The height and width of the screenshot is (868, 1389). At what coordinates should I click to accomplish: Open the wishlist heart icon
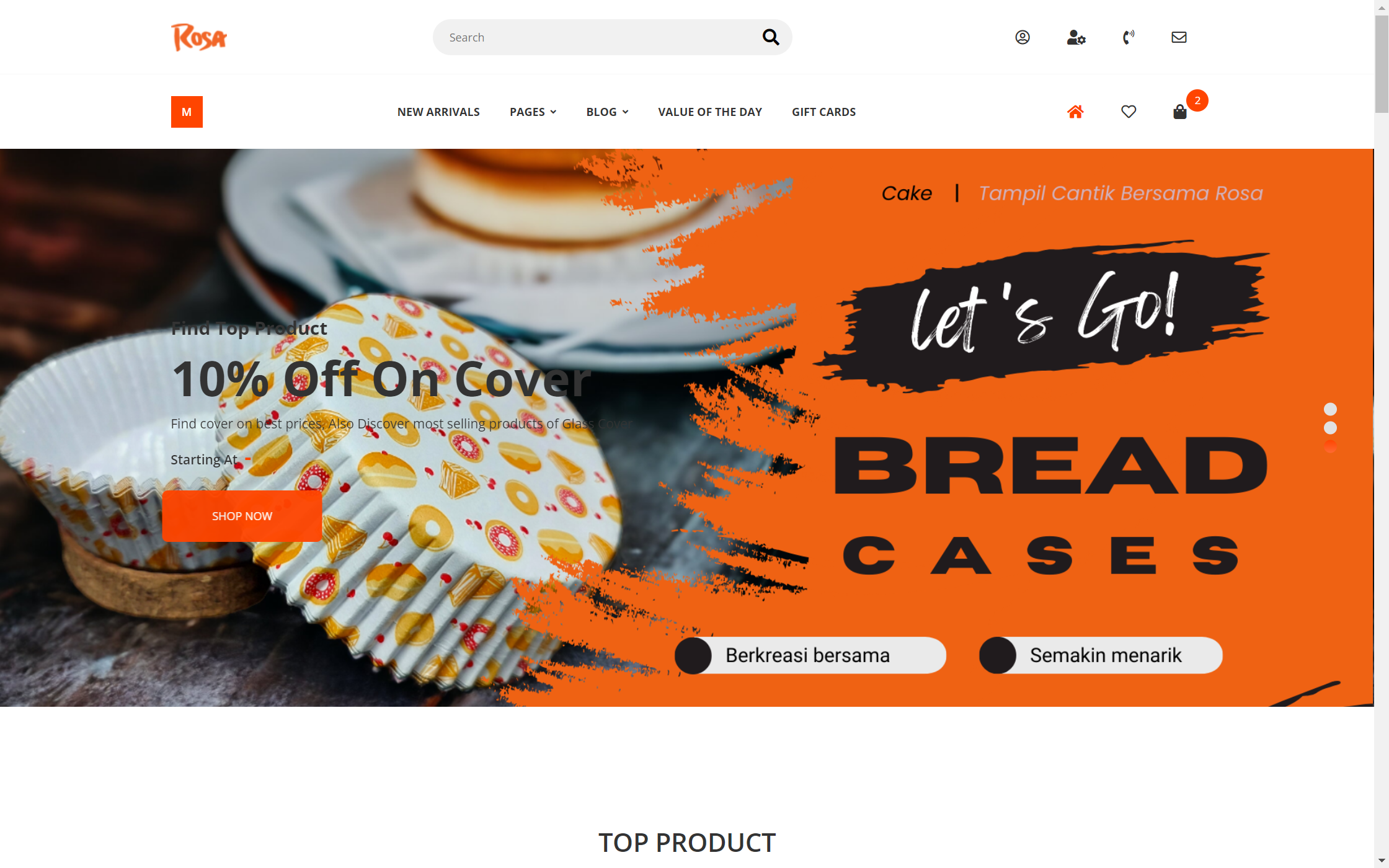(x=1129, y=112)
